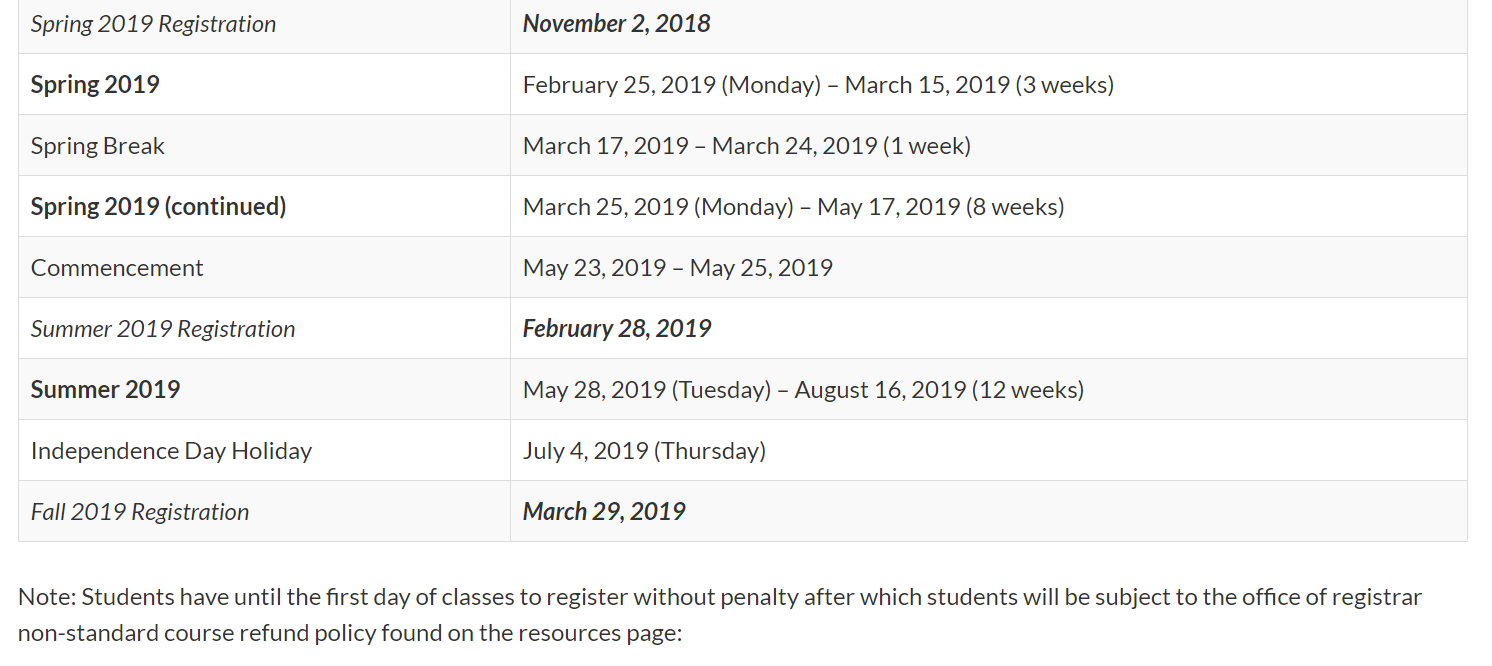Click the Spring 2019 (continued) label
The image size is (1492, 666).
pyautogui.click(x=158, y=207)
